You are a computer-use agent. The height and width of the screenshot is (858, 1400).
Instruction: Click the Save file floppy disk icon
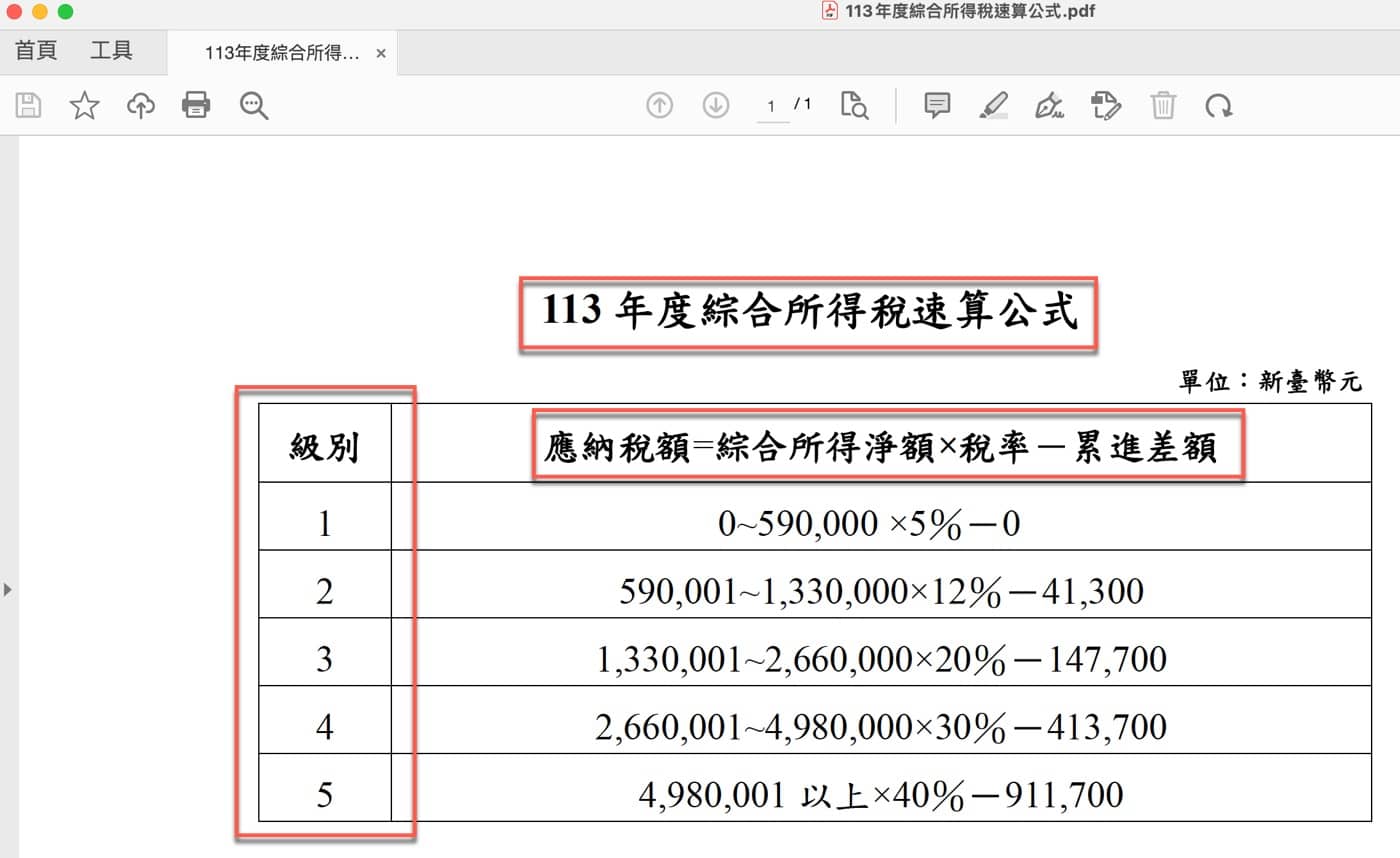tap(29, 105)
